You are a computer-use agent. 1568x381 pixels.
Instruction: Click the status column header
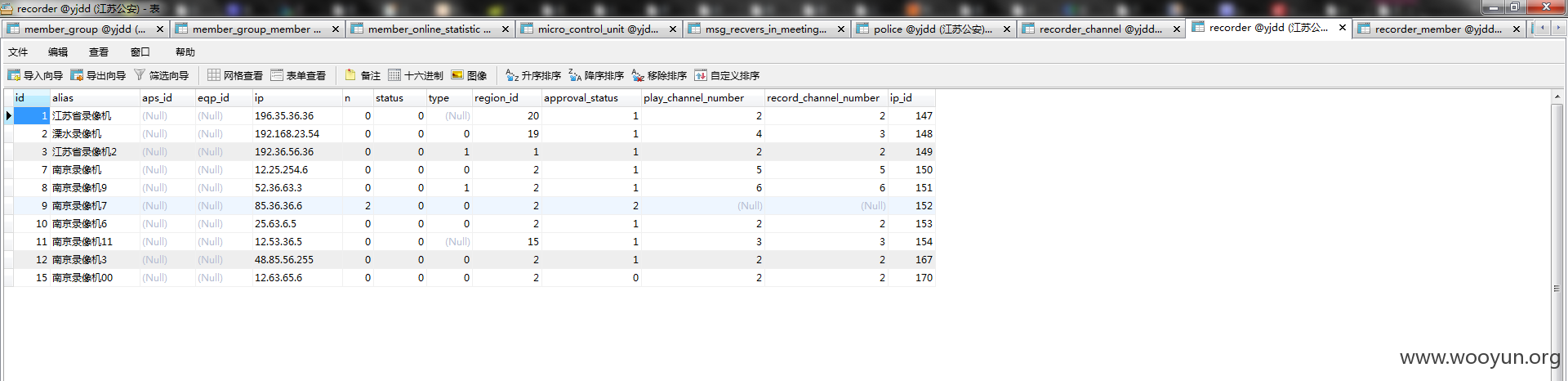click(400, 97)
